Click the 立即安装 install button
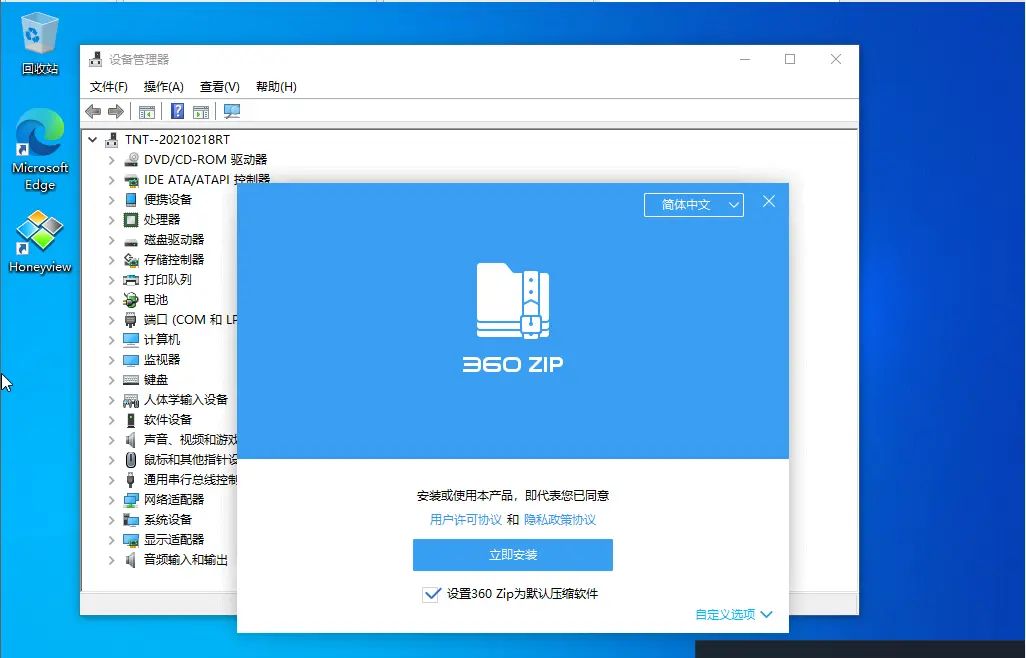Viewport: 1026px width, 658px height. pyautogui.click(x=512, y=555)
